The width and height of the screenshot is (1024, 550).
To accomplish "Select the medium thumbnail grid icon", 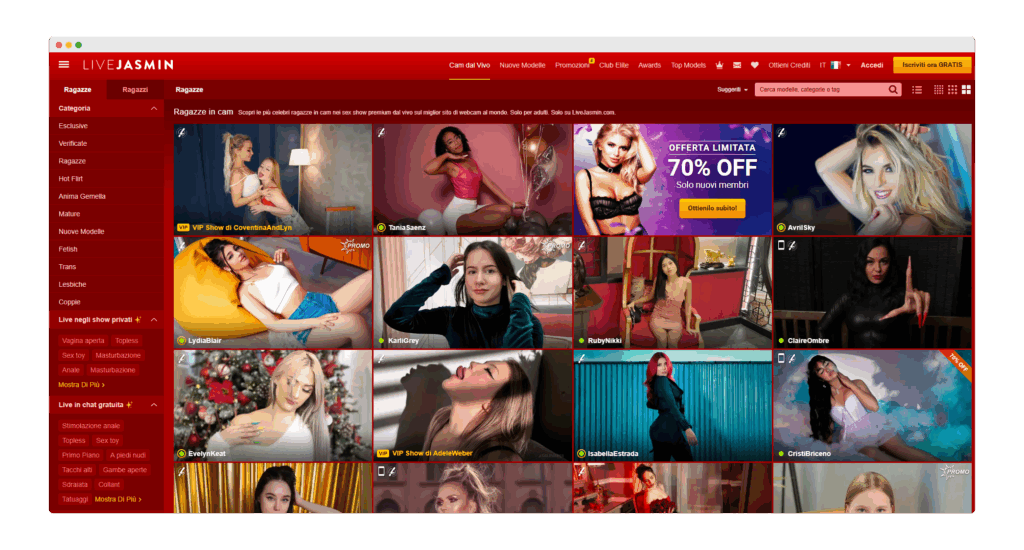I will coord(952,90).
